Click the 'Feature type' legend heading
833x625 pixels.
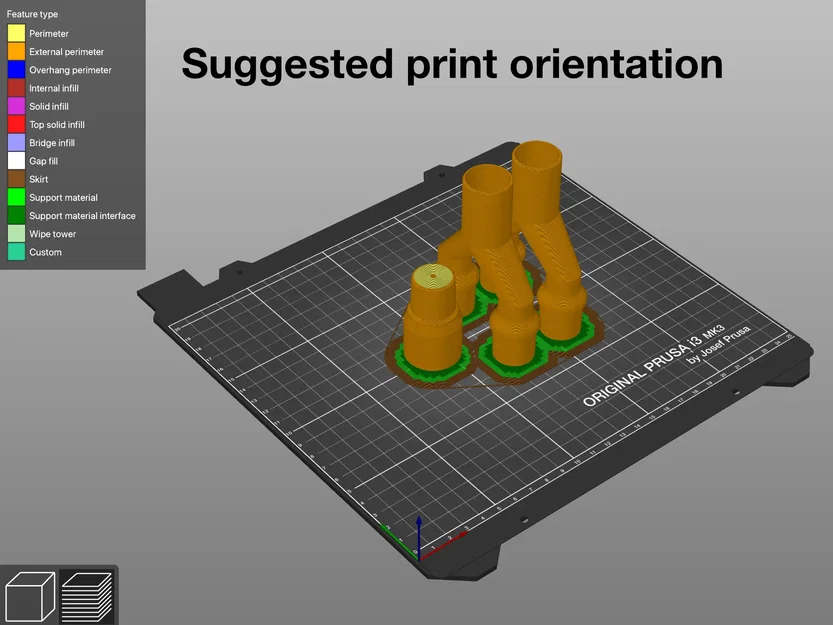[x=32, y=14]
